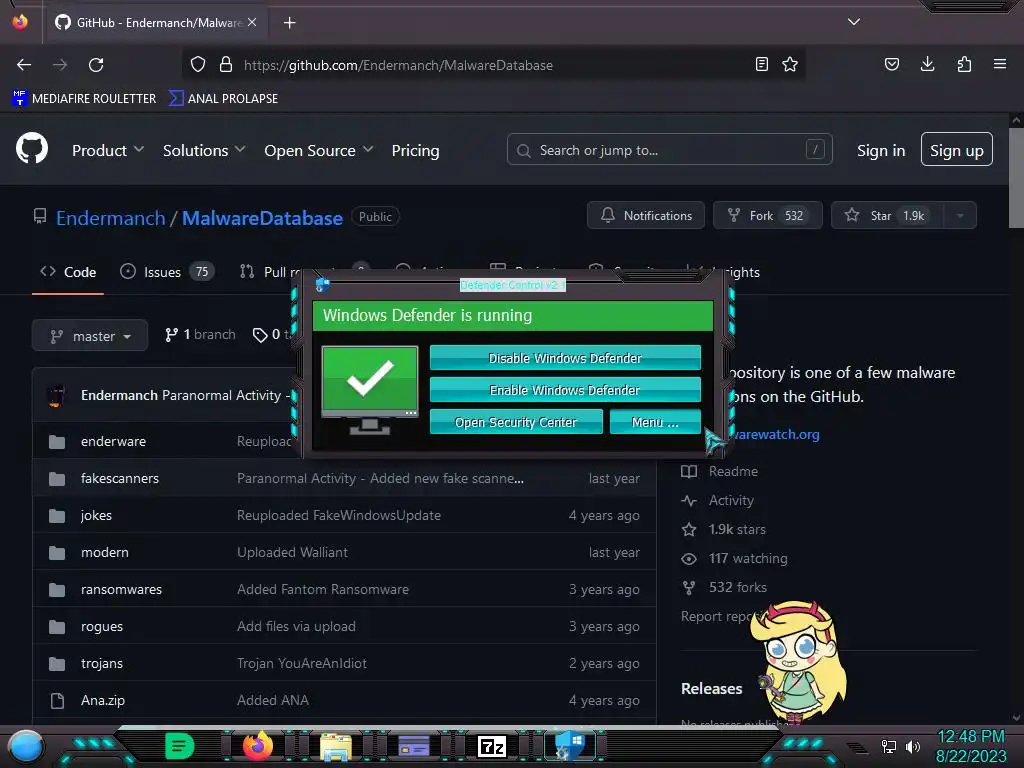1024x768 pixels.
Task: List all tabs with the chevron
Action: [854, 22]
